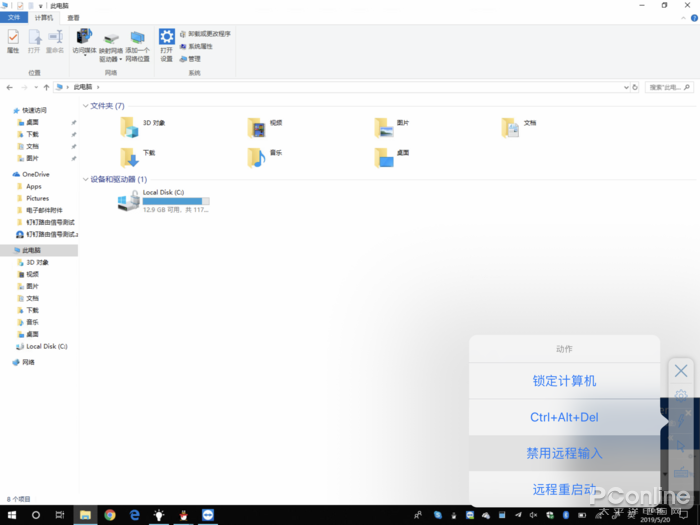Collapse the 文件夹 (7) group header
Image resolution: width=700 pixels, height=525 pixels.
pyautogui.click(x=85, y=105)
